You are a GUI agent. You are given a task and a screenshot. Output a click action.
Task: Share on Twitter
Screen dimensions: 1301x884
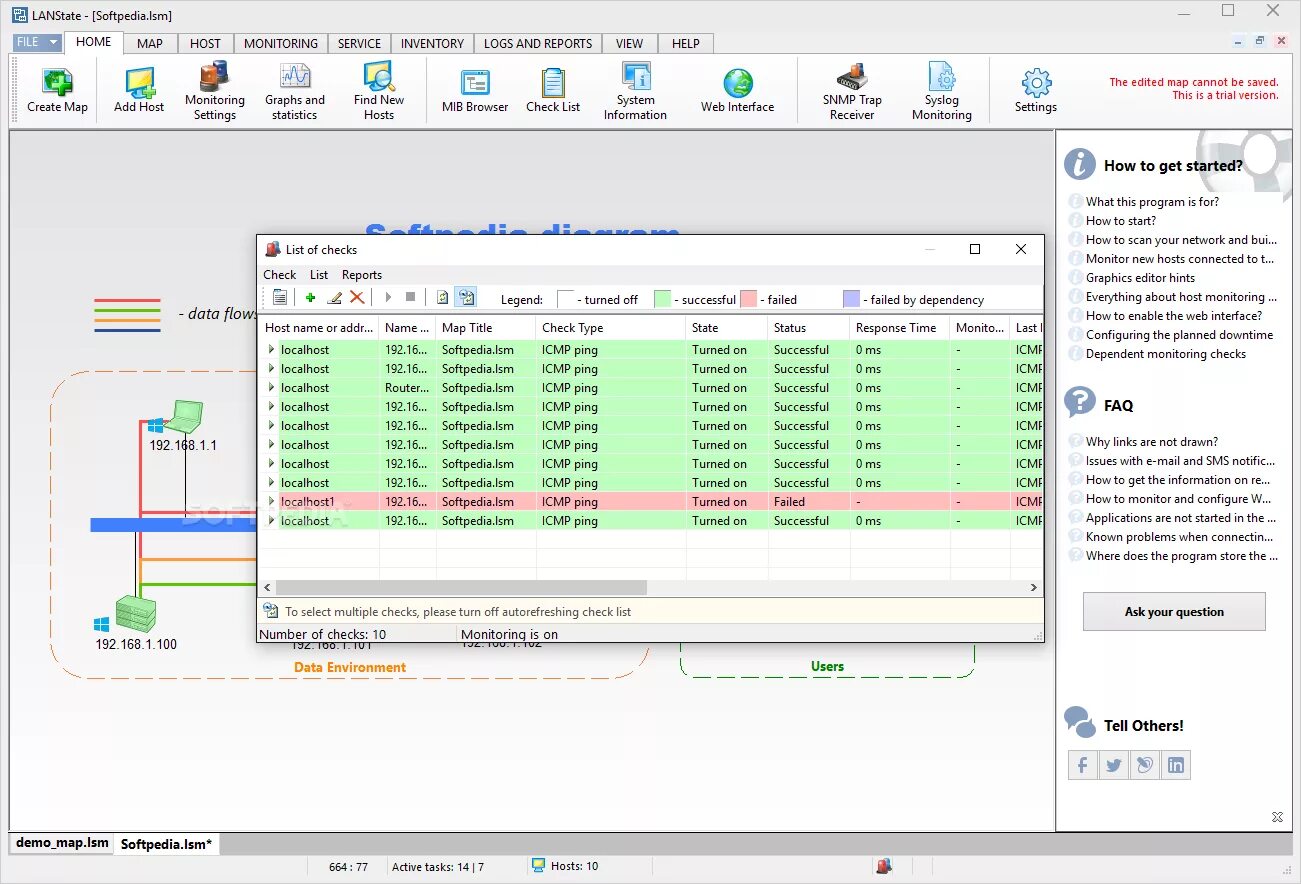(1114, 765)
